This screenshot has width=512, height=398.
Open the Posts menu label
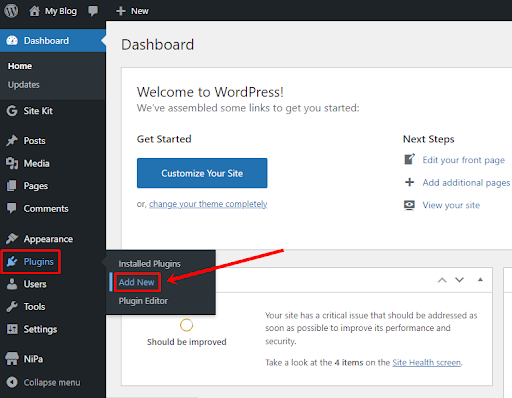click(x=34, y=141)
